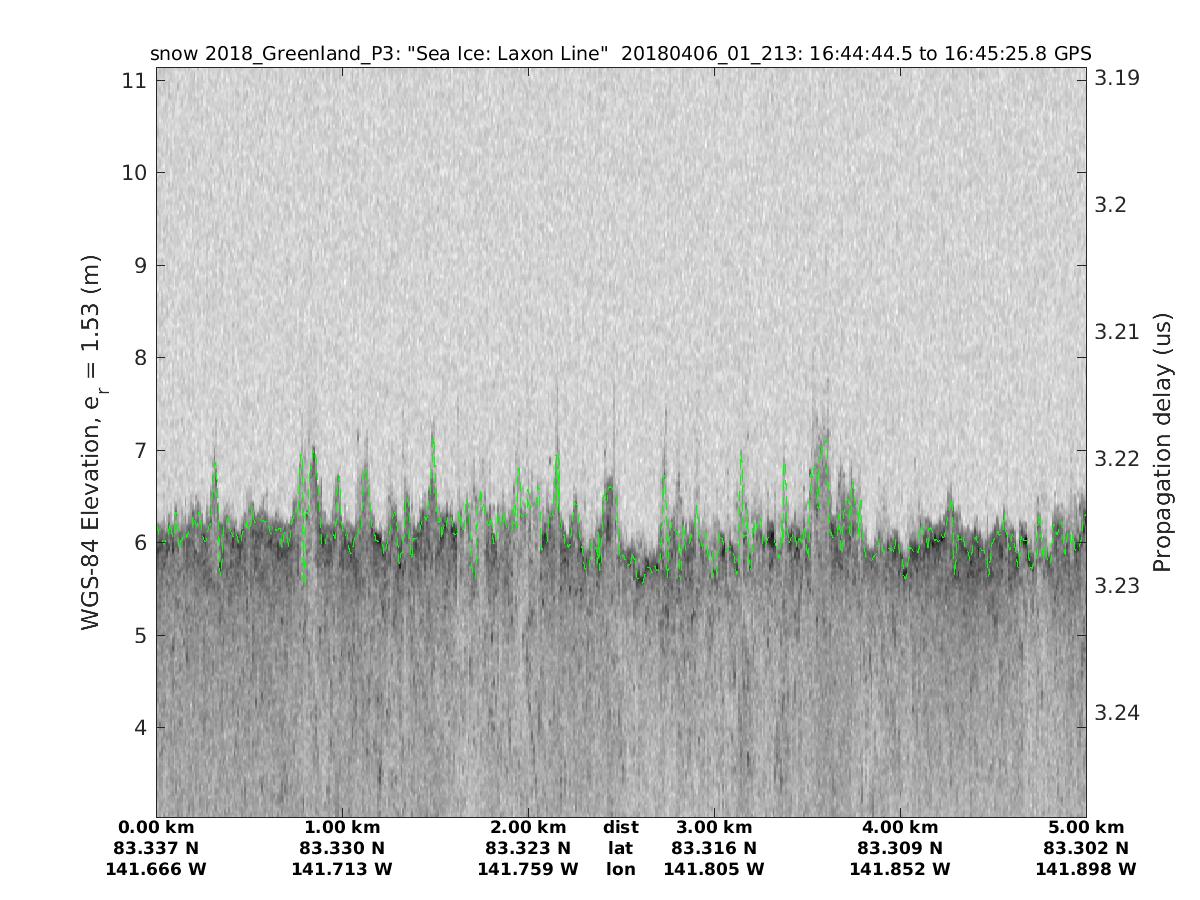Click the 5.00 km distance label
This screenshot has width=1200, height=900.
tap(1086, 827)
